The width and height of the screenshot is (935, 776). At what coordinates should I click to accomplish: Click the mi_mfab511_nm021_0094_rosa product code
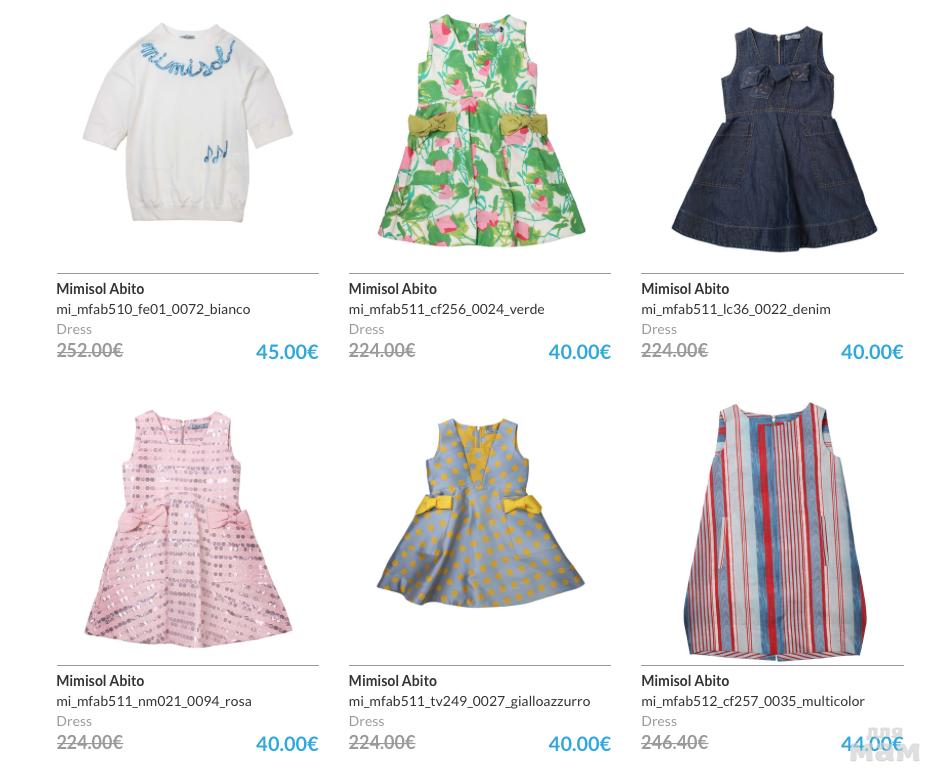coord(154,701)
